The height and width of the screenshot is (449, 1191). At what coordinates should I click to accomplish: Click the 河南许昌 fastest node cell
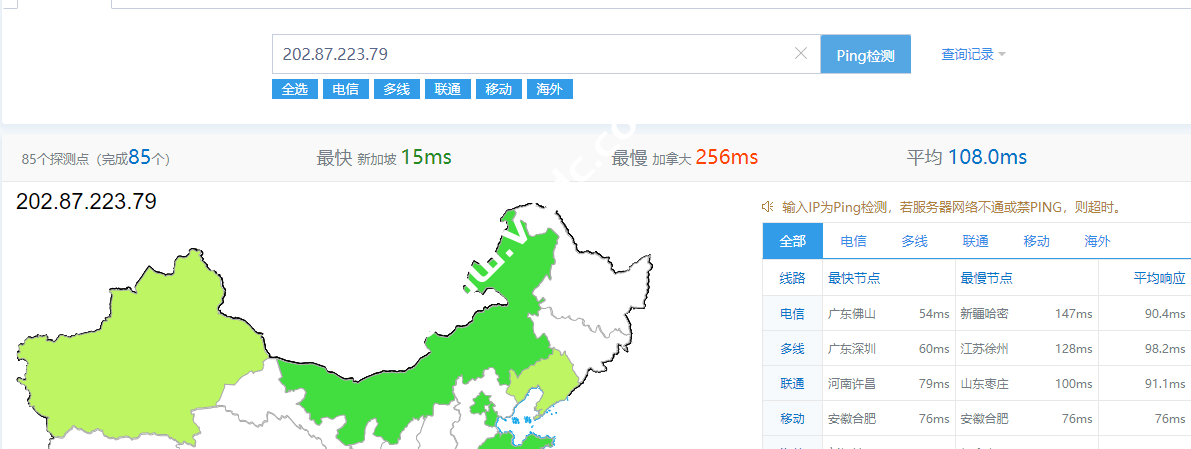851,383
